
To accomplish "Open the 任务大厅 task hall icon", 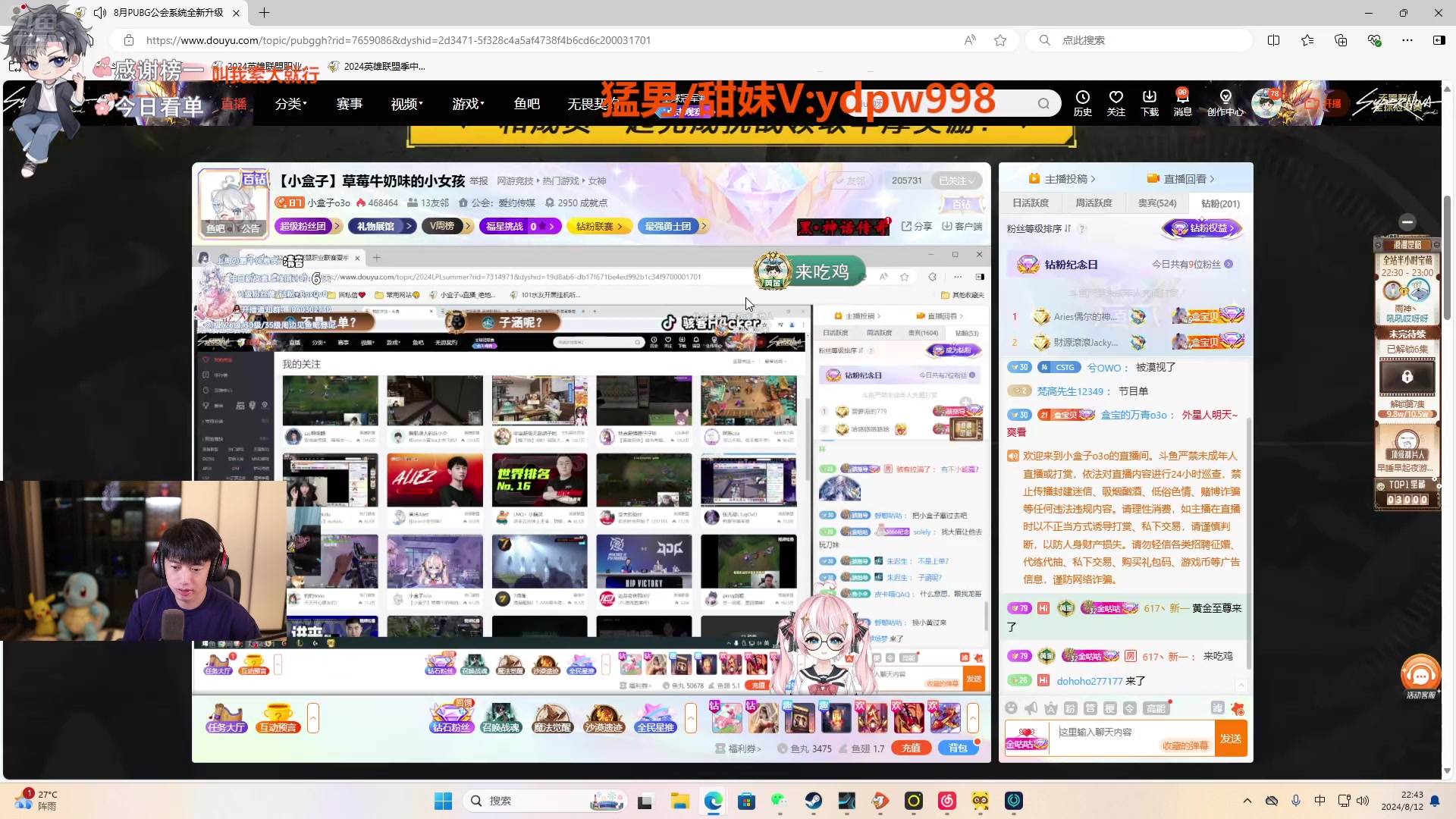I will point(226,717).
